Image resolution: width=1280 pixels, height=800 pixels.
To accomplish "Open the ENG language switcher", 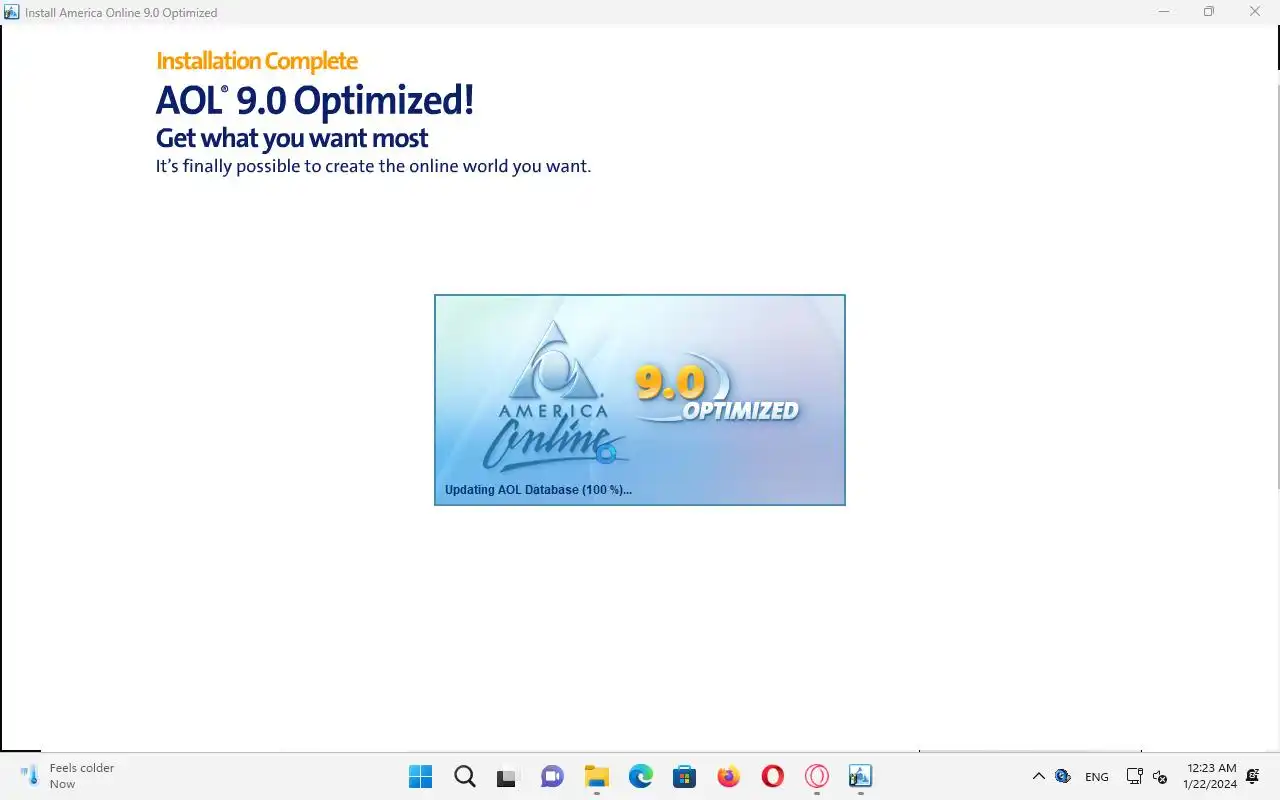I will point(1097,777).
